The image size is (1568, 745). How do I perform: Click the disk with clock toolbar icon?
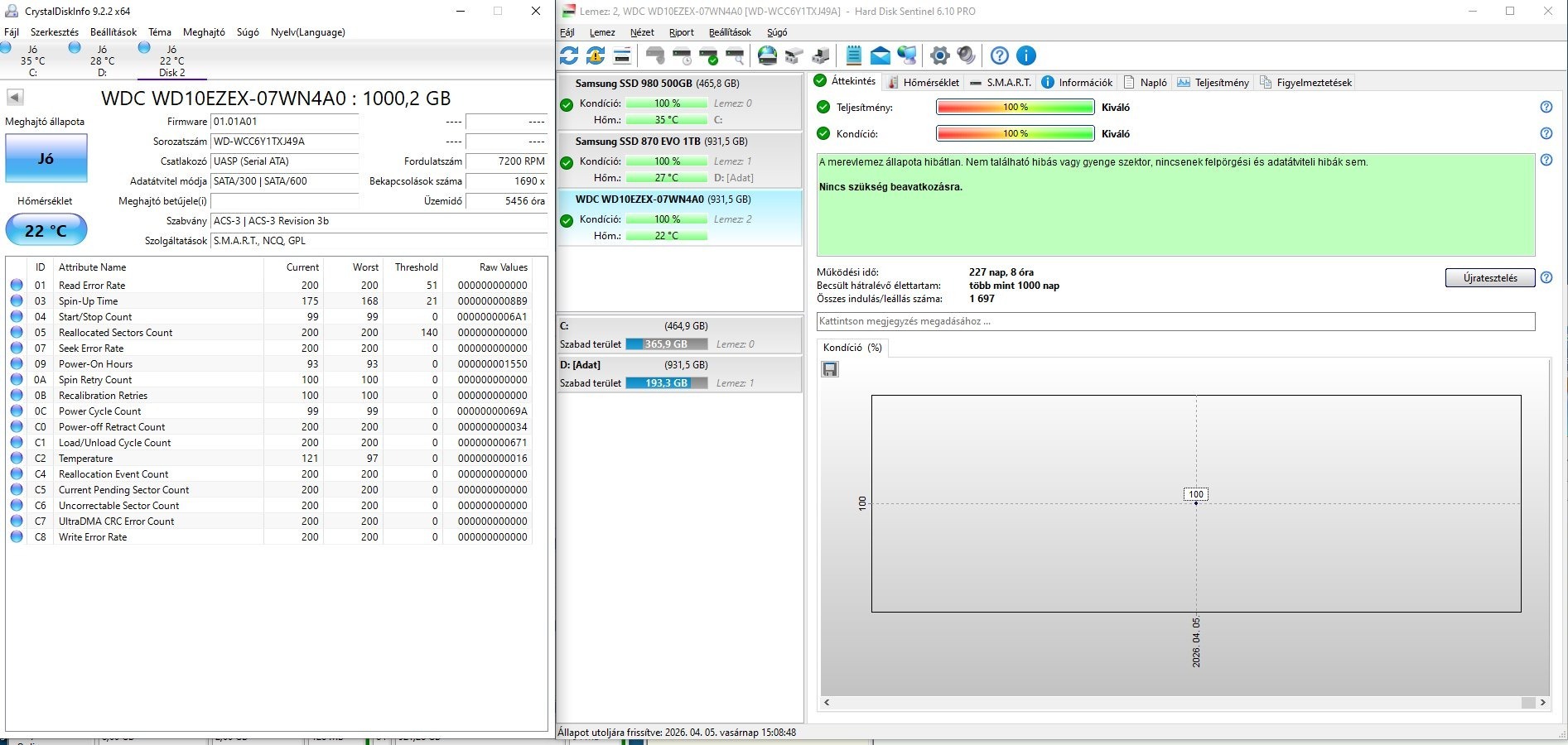coord(682,55)
